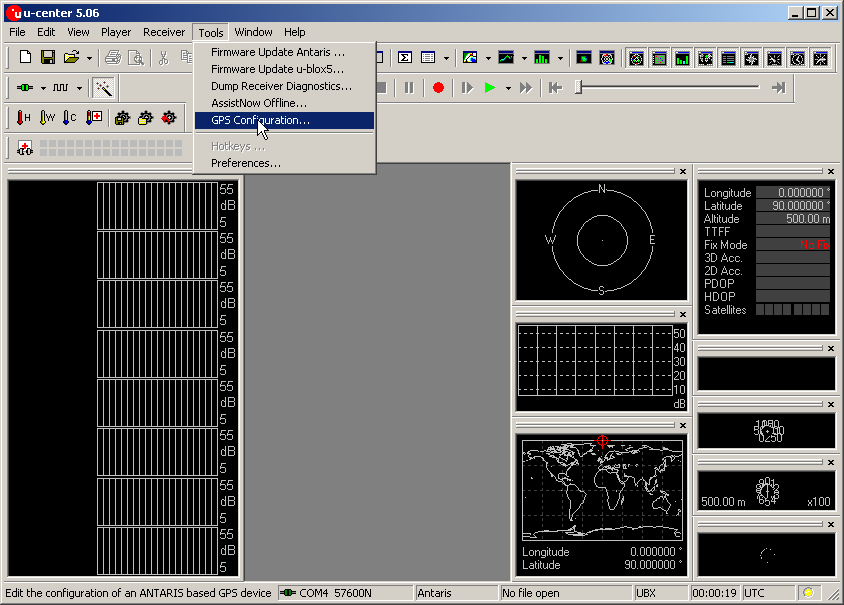Close the world map panel
844x605 pixels.
click(683, 425)
